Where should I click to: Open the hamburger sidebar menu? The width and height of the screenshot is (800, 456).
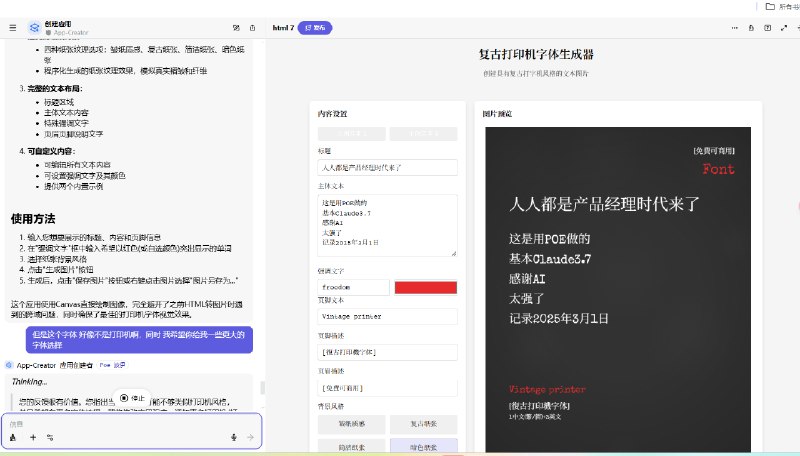(13, 28)
